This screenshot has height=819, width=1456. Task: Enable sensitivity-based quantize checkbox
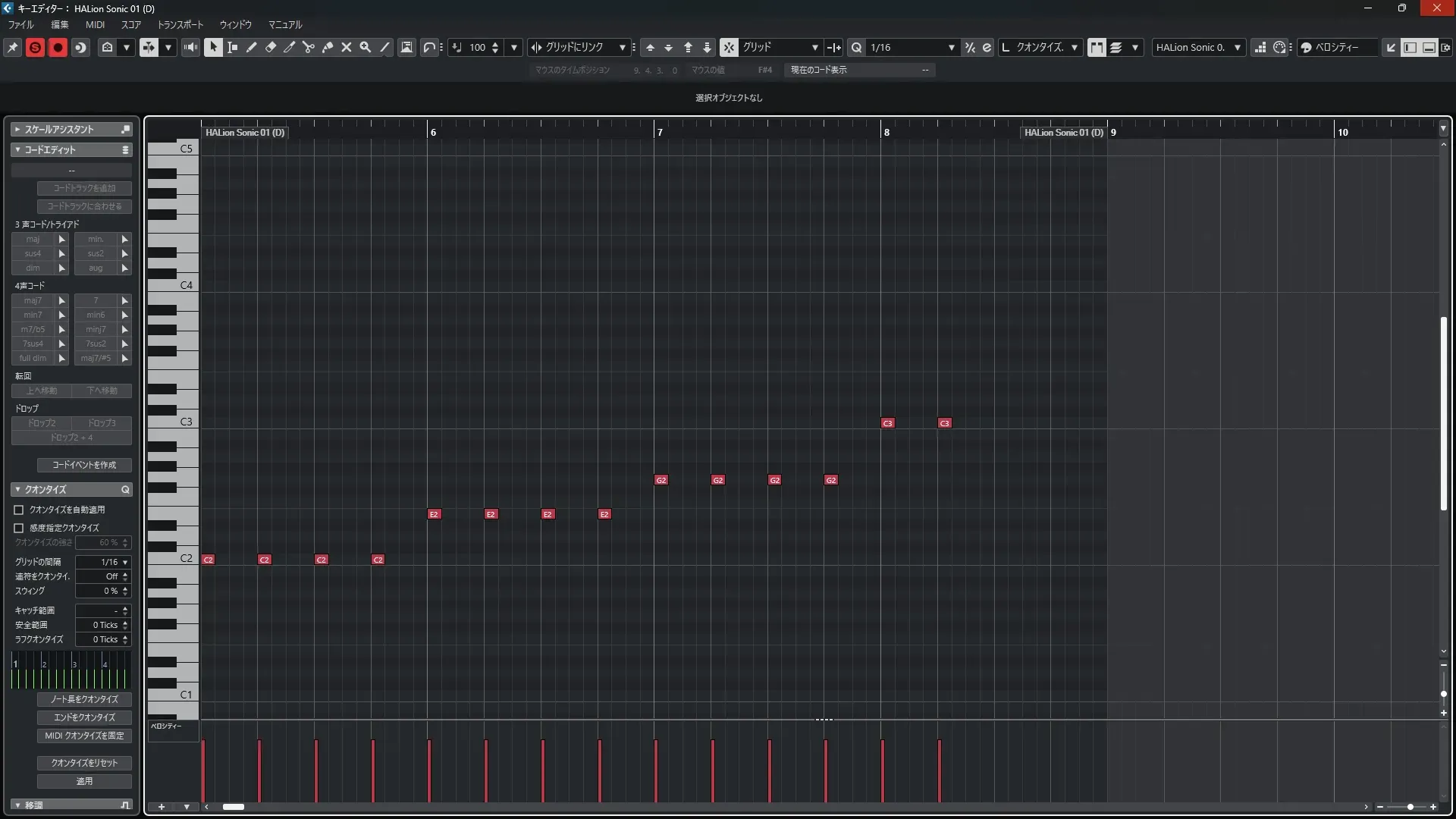(x=19, y=528)
